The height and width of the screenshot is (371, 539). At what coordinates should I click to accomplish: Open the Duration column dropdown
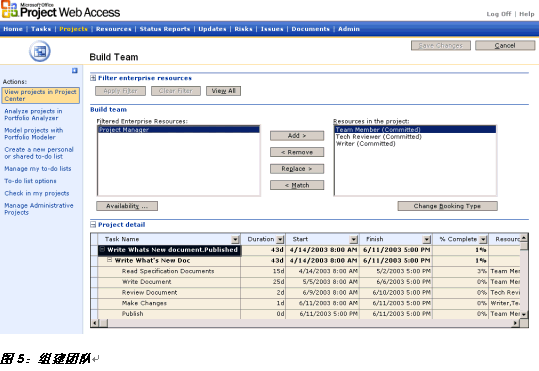point(280,239)
